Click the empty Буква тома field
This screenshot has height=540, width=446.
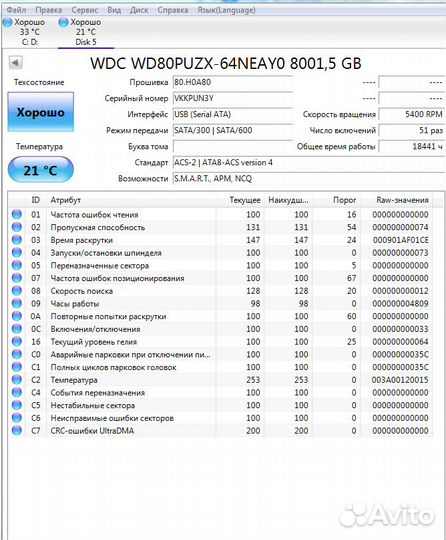[232, 147]
